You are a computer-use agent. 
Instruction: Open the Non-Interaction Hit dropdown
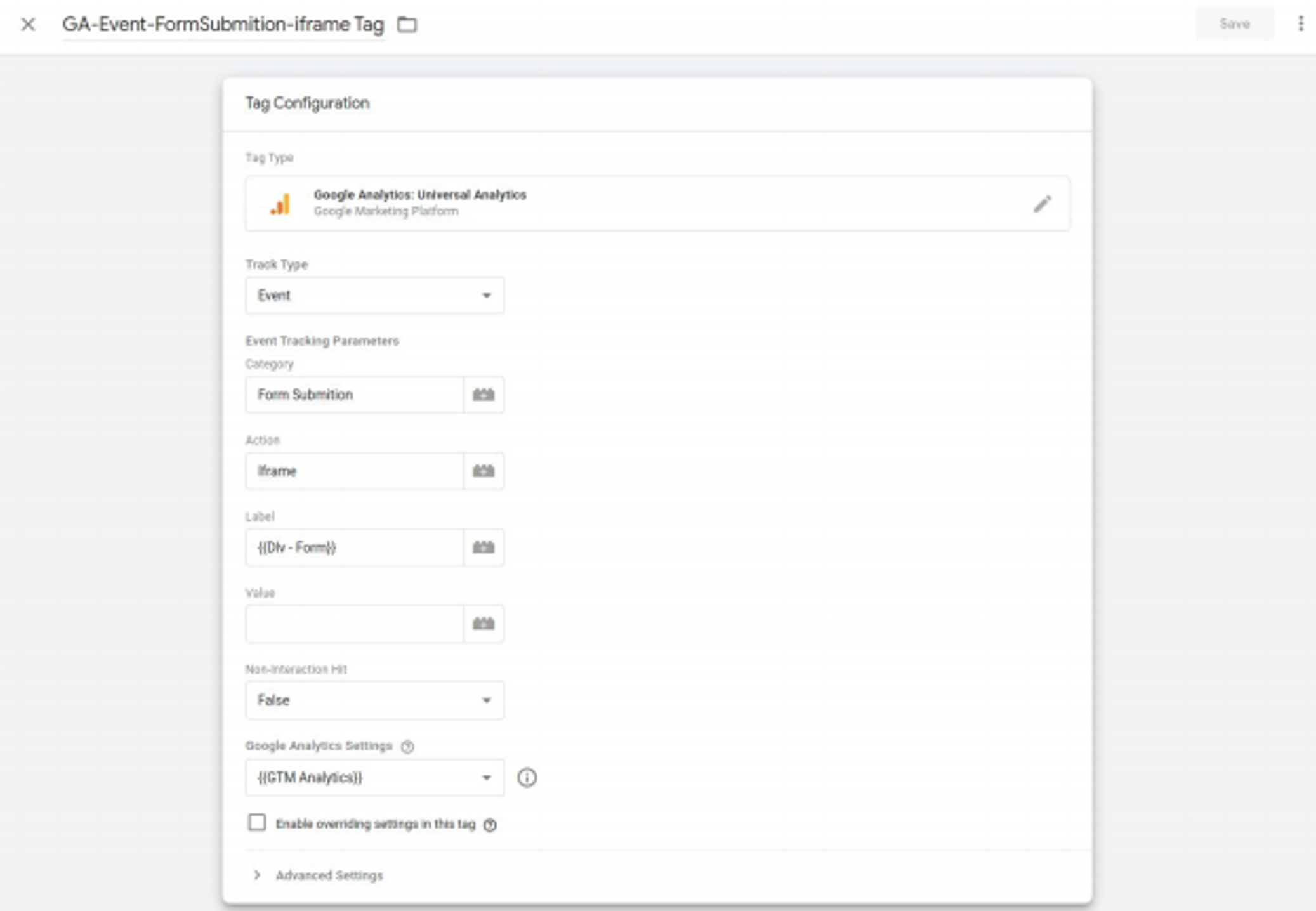click(374, 700)
